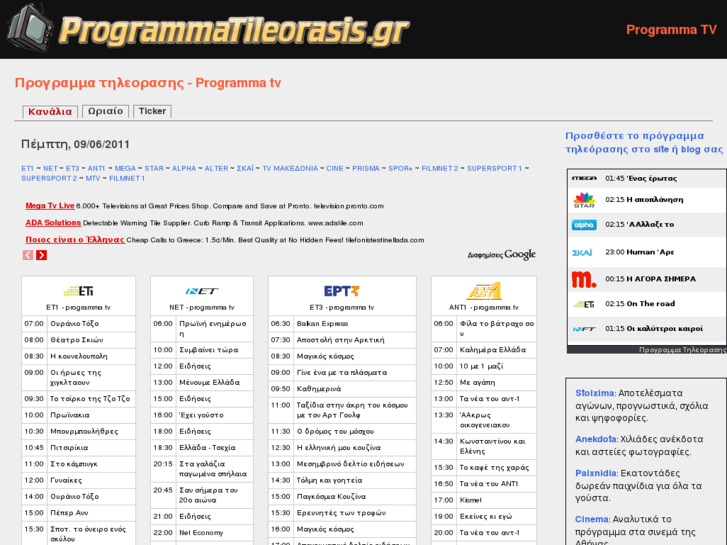727x545 pixels.
Task: Jump to SUPERSPORT 2 channel link
Action: click(x=49, y=178)
